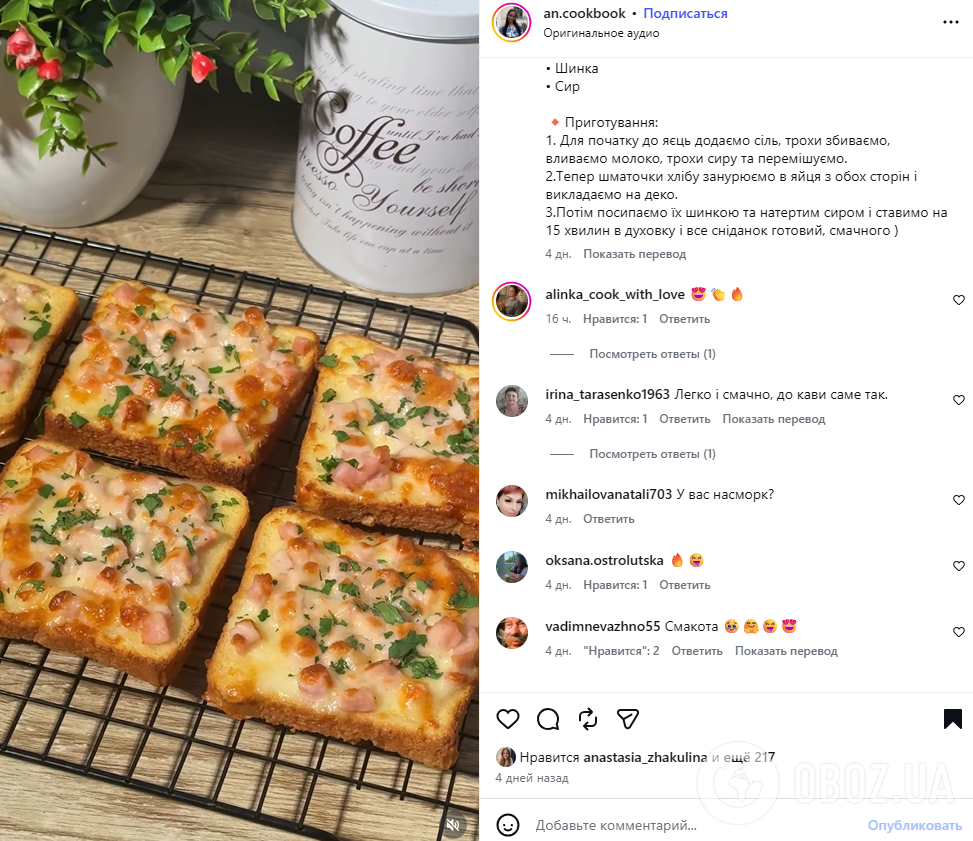The image size is (973, 841).
Task: Repost using the arrows loop icon
Action: 588,719
